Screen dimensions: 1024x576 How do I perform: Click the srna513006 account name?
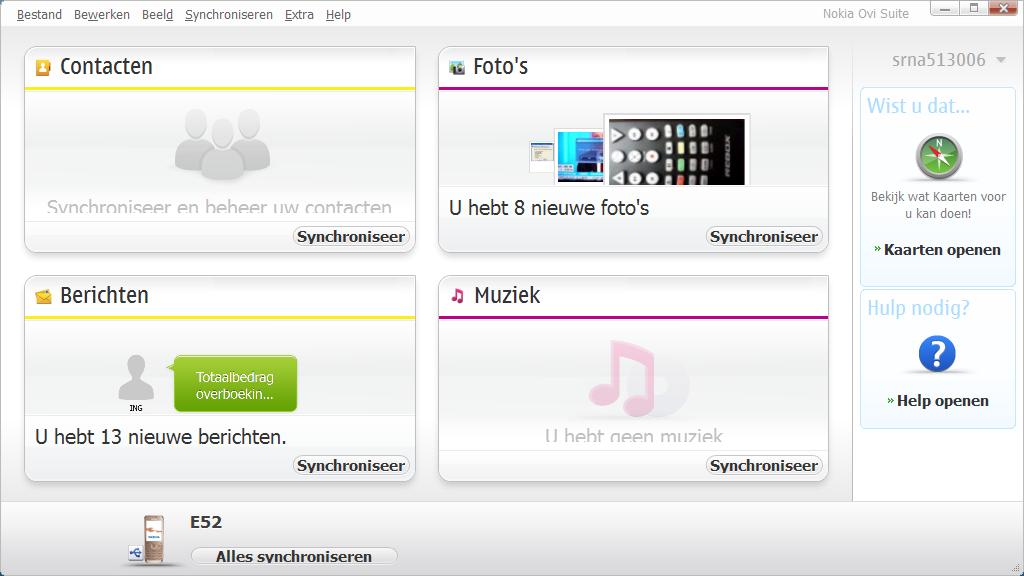pyautogui.click(x=938, y=60)
